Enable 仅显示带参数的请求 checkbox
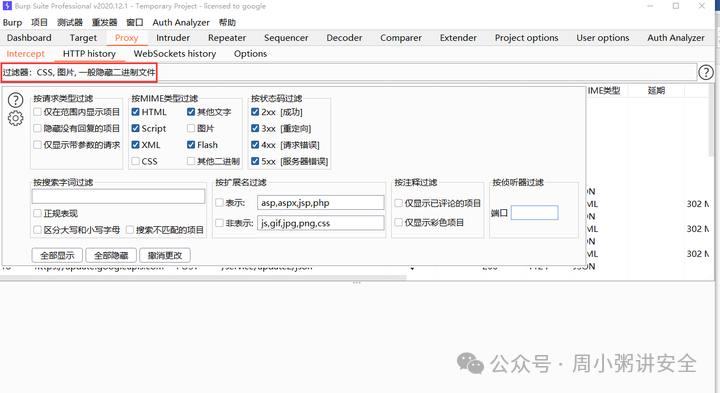The height and width of the screenshot is (393, 720). point(38,145)
